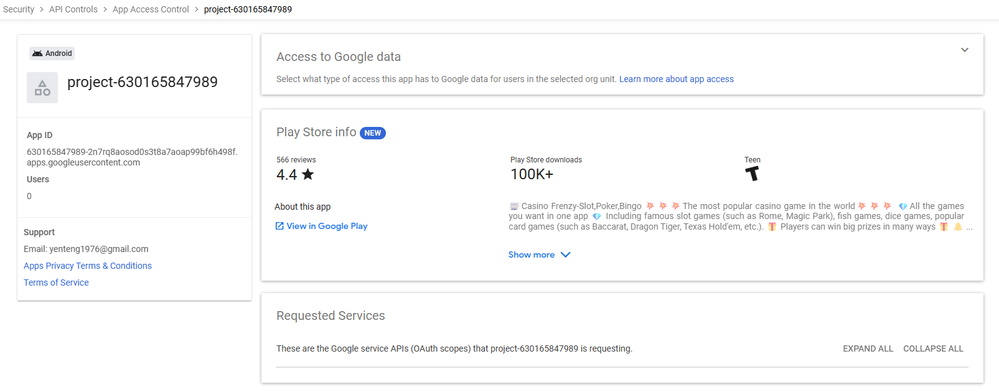Viewport: 999px width, 392px height.
Task: Click the NEW badge next to Play Store info
Action: coord(373,133)
